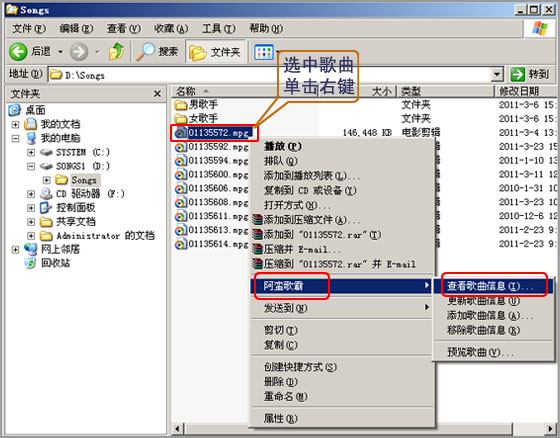560x438 pixels.
Task: Click the Go (转到) button
Action: (x=529, y=74)
